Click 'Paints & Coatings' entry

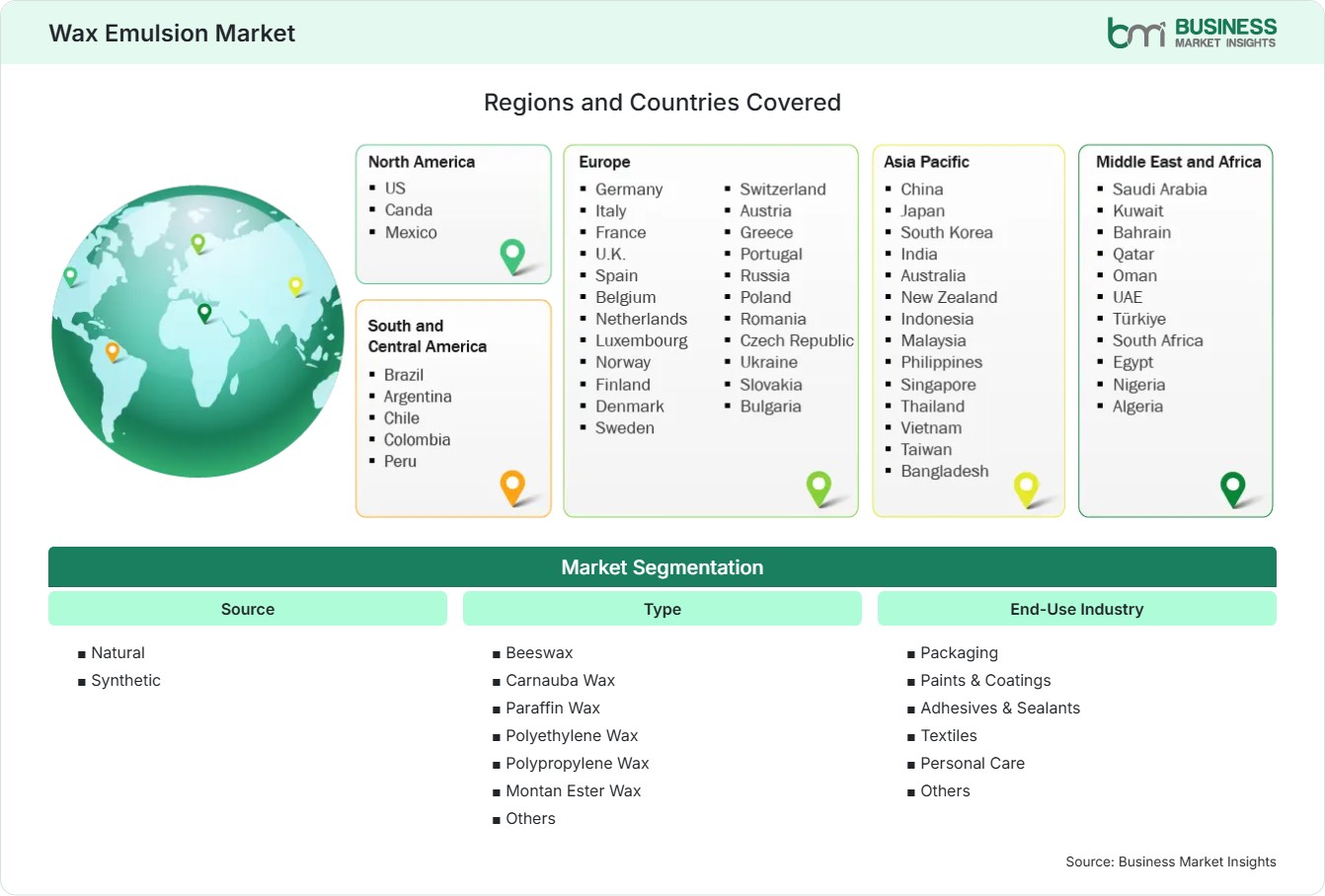[985, 680]
